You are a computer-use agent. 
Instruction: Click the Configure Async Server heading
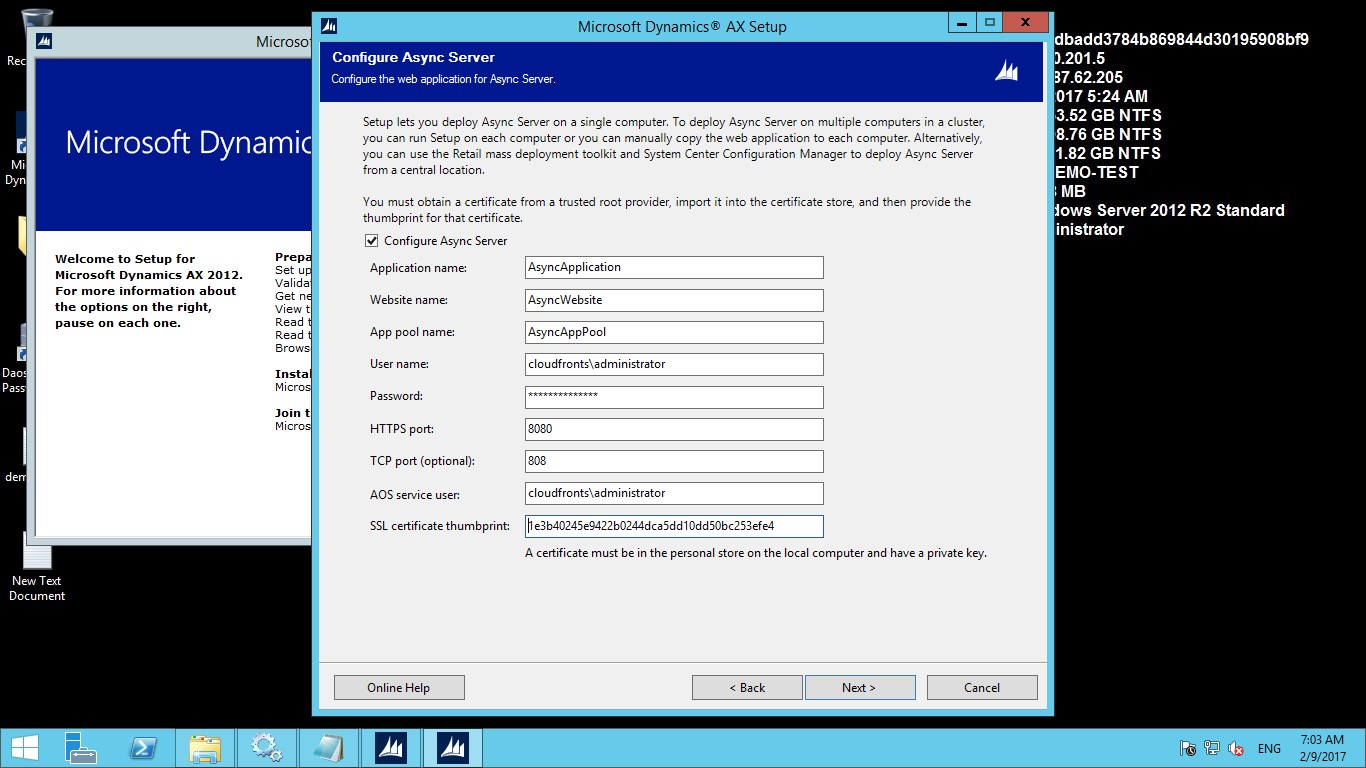(413, 57)
